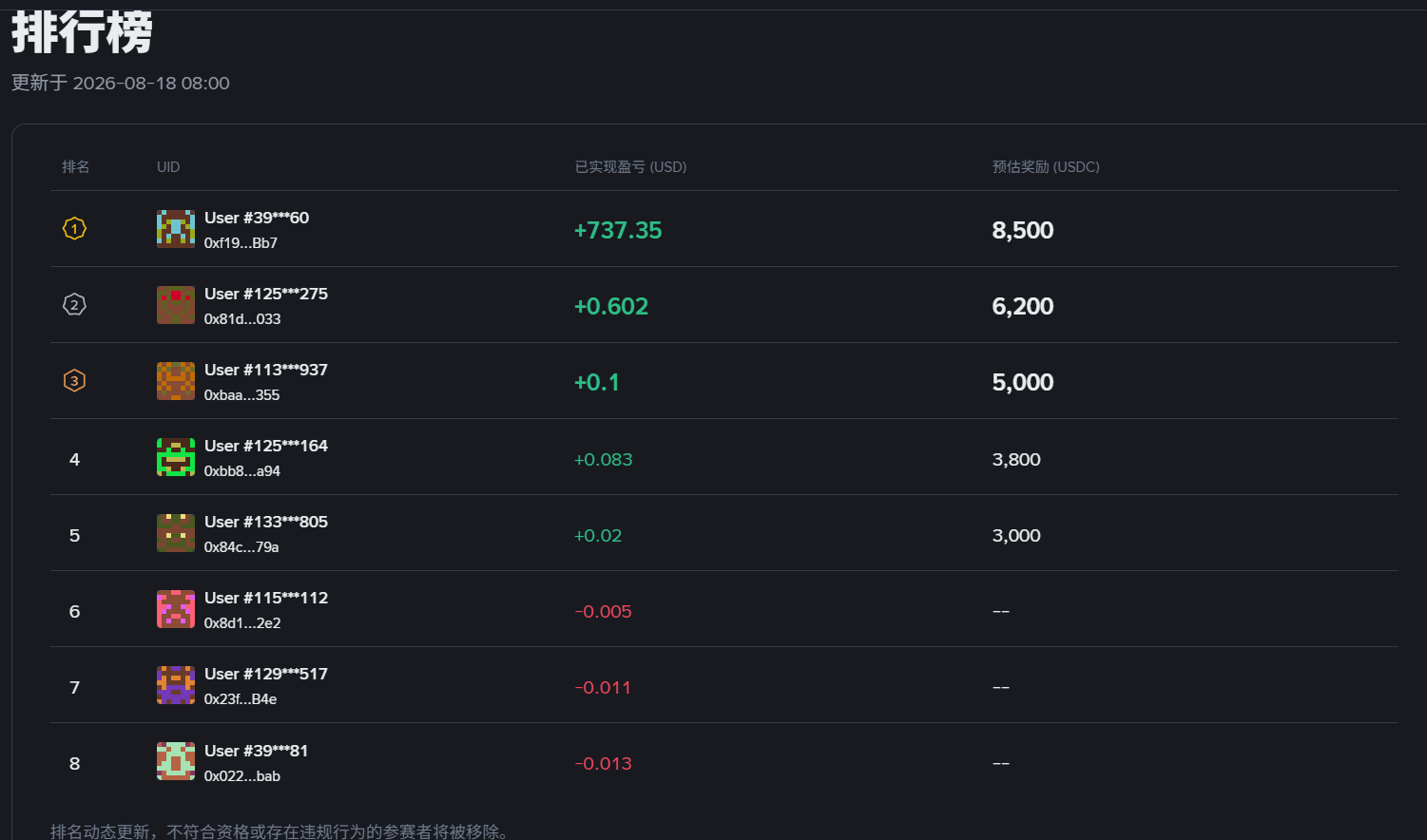Viewport: 1427px width, 840px height.
Task: Click the 预估奖励 (USDC) column header
Action: (x=1046, y=166)
